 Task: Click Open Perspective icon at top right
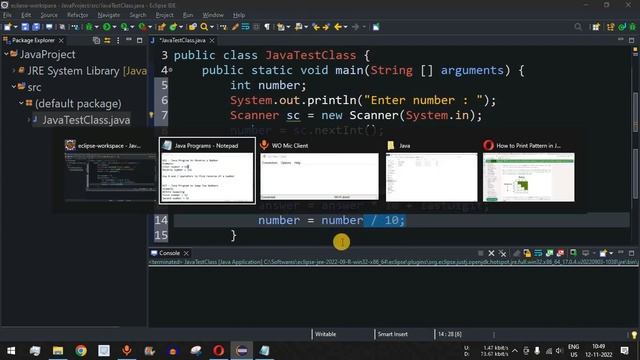596,27
